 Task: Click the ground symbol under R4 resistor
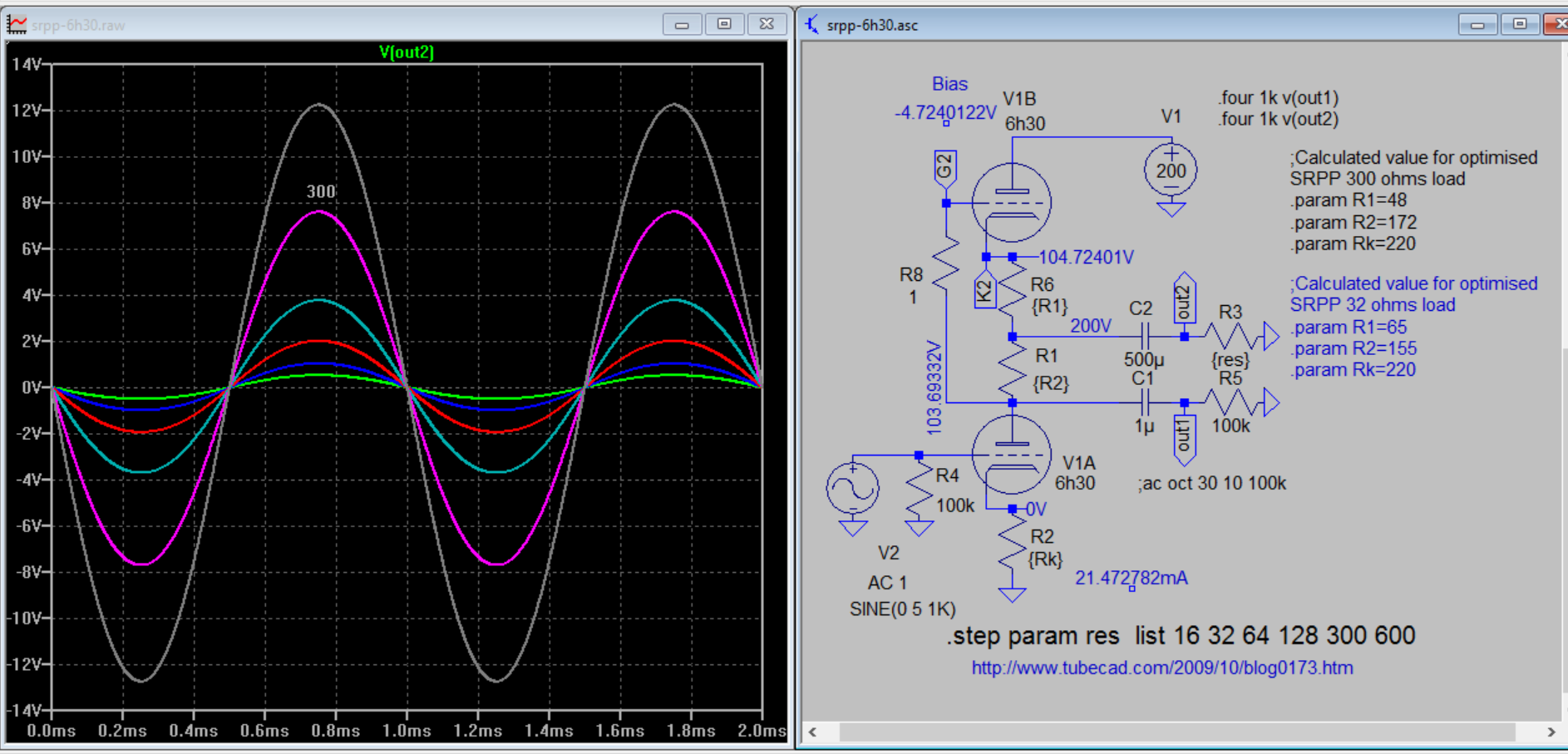[919, 528]
